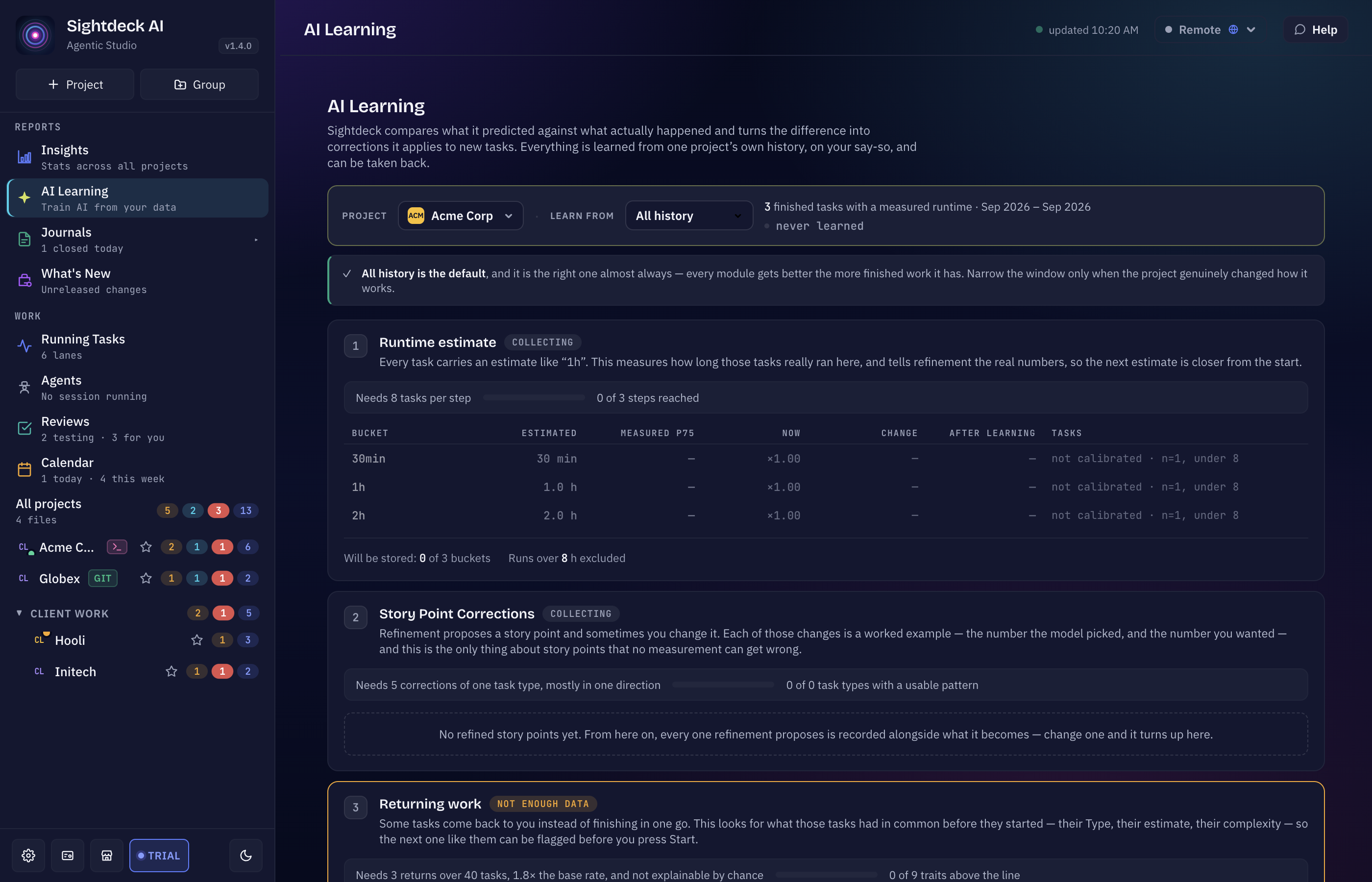Viewport: 1372px width, 882px height.
Task: Click the Agents robot icon
Action: click(x=24, y=387)
